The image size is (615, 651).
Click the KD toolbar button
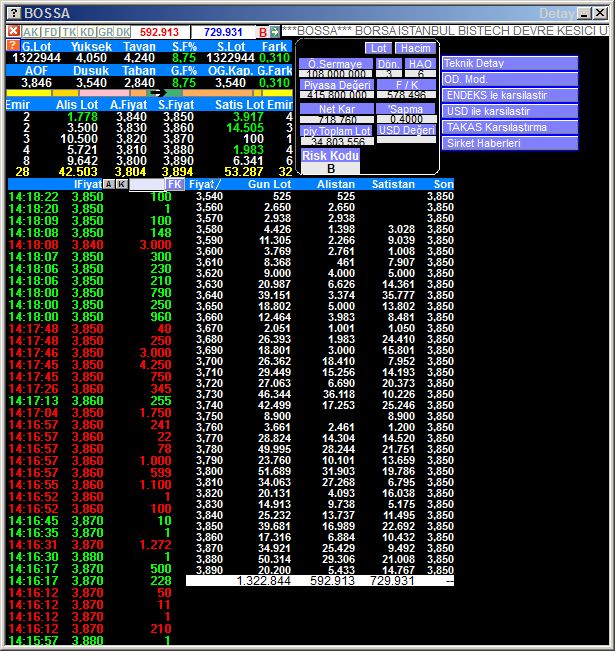pos(88,32)
